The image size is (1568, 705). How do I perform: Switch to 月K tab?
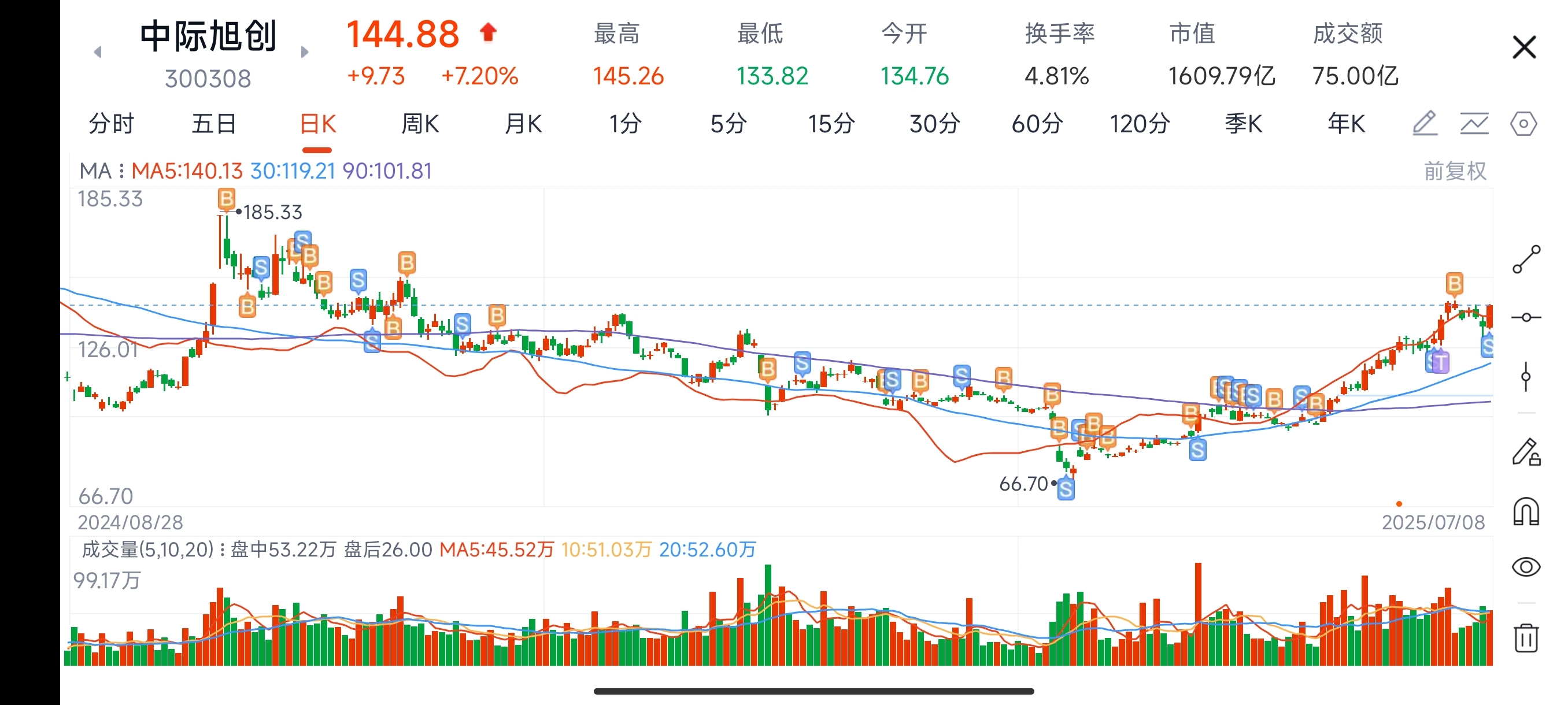pos(523,124)
